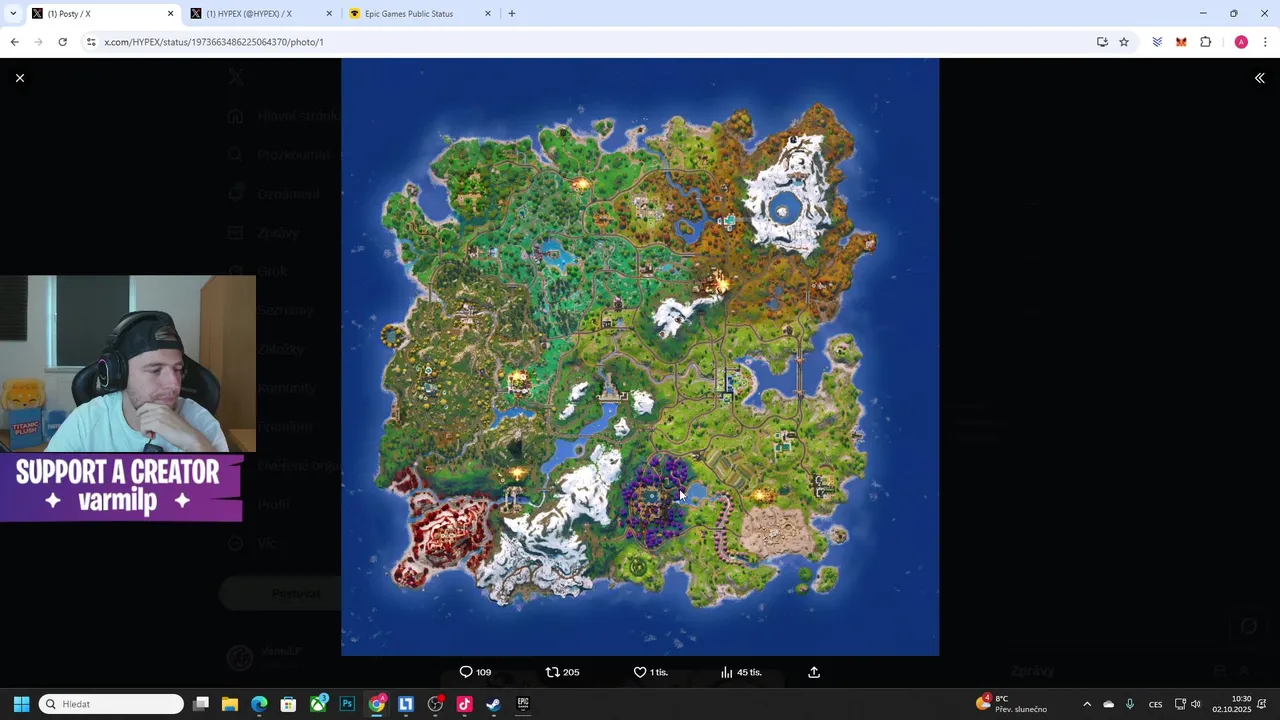Open replies via the 109 comment icon
The height and width of the screenshot is (720, 1280).
(x=475, y=672)
